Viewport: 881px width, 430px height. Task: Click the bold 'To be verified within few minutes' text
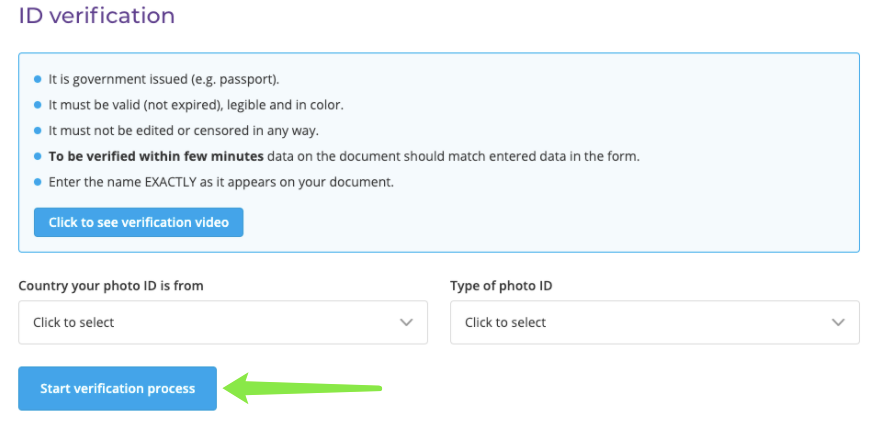[156, 156]
